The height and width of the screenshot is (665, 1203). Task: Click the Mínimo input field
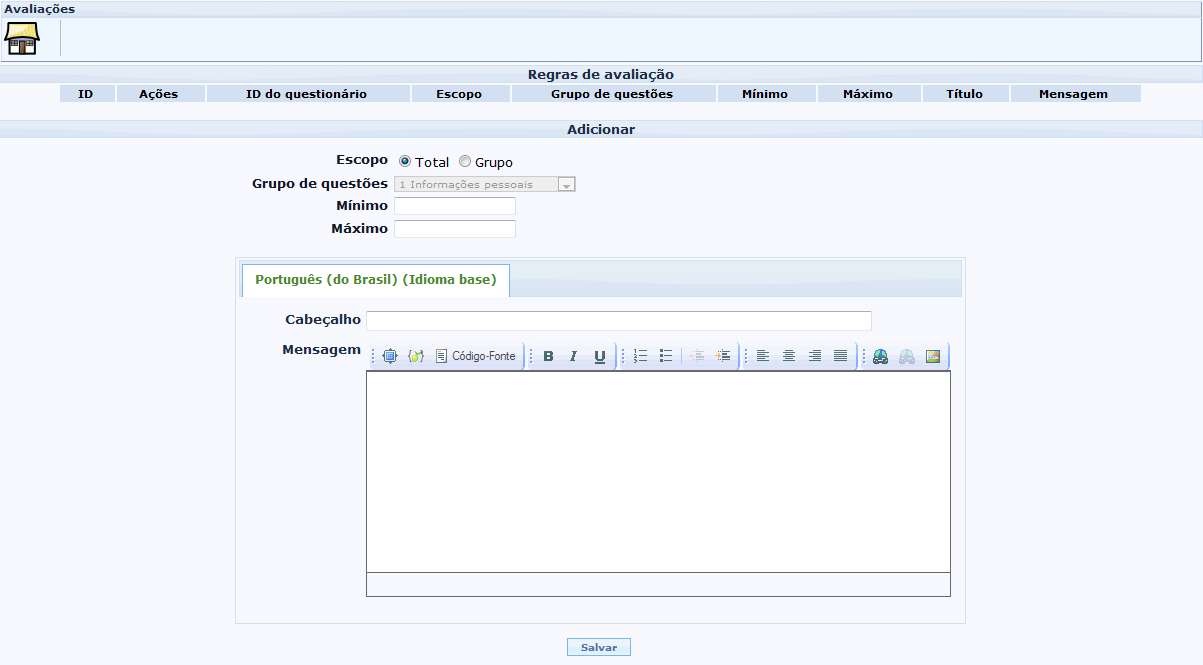coord(455,206)
